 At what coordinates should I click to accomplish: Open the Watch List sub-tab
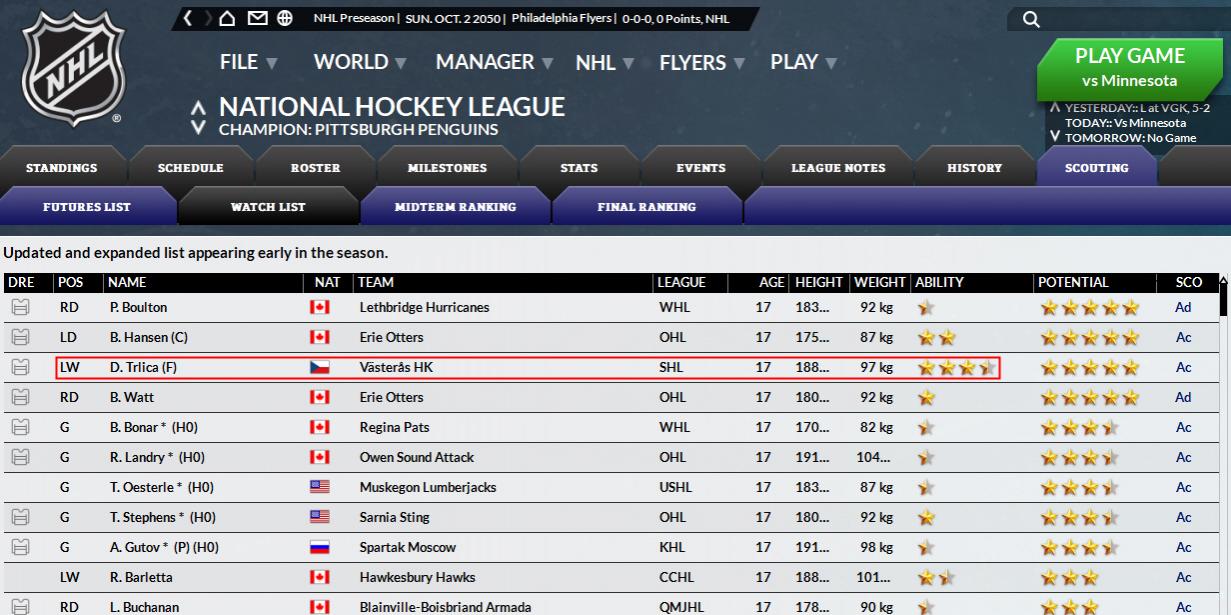click(268, 206)
